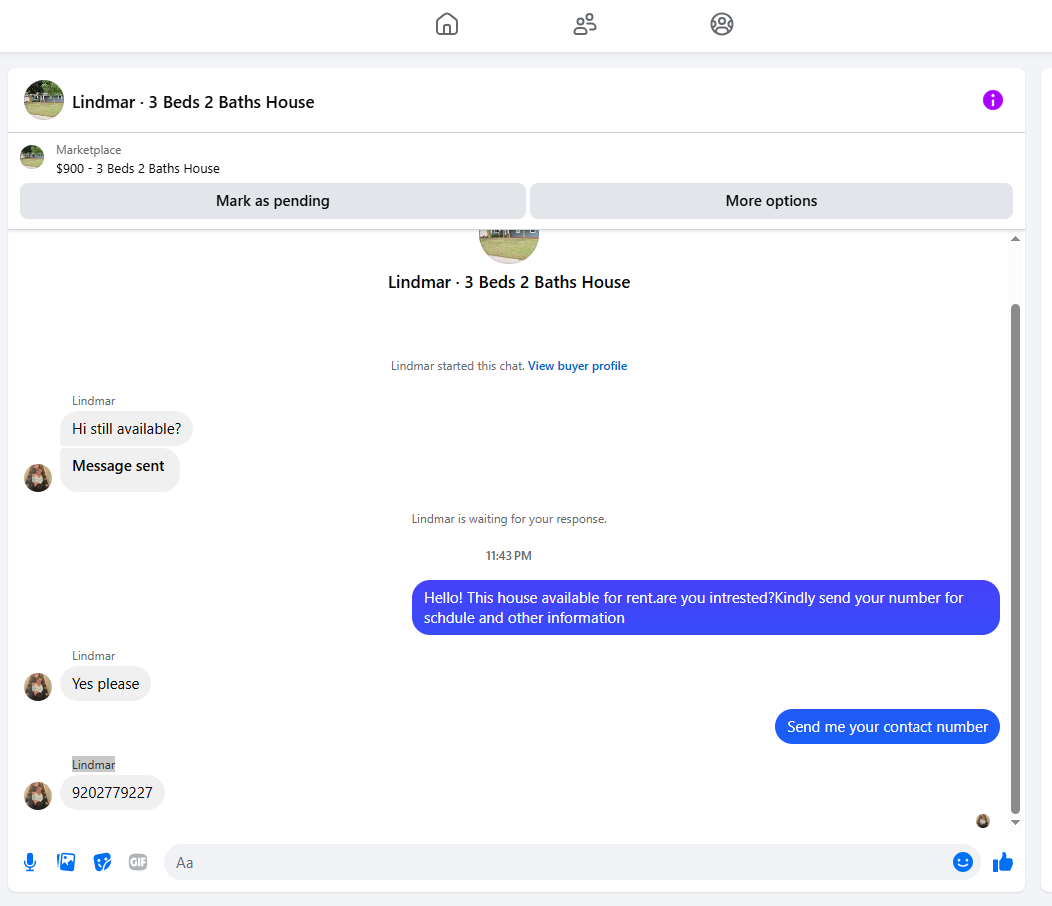Click the chat vertical scrollbar thumb
The image size is (1052, 906).
pos(1015,558)
